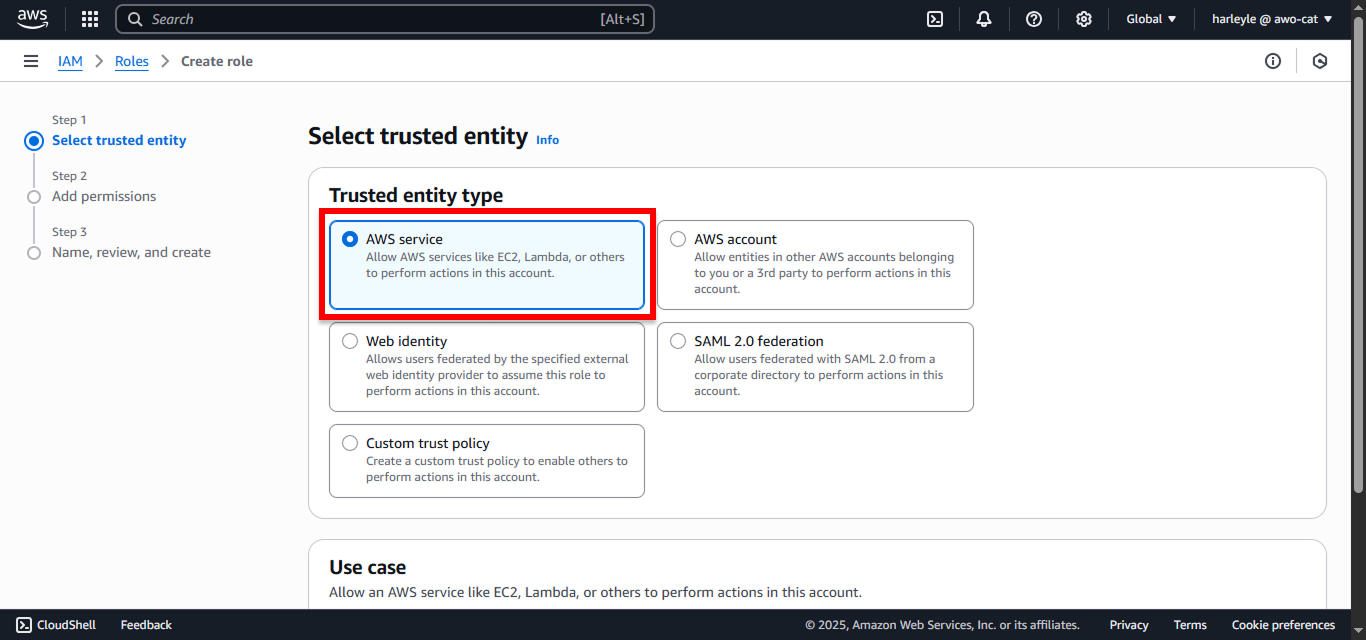Click the Trusted entity type heading
Viewport: 1366px width, 640px height.
416,195
